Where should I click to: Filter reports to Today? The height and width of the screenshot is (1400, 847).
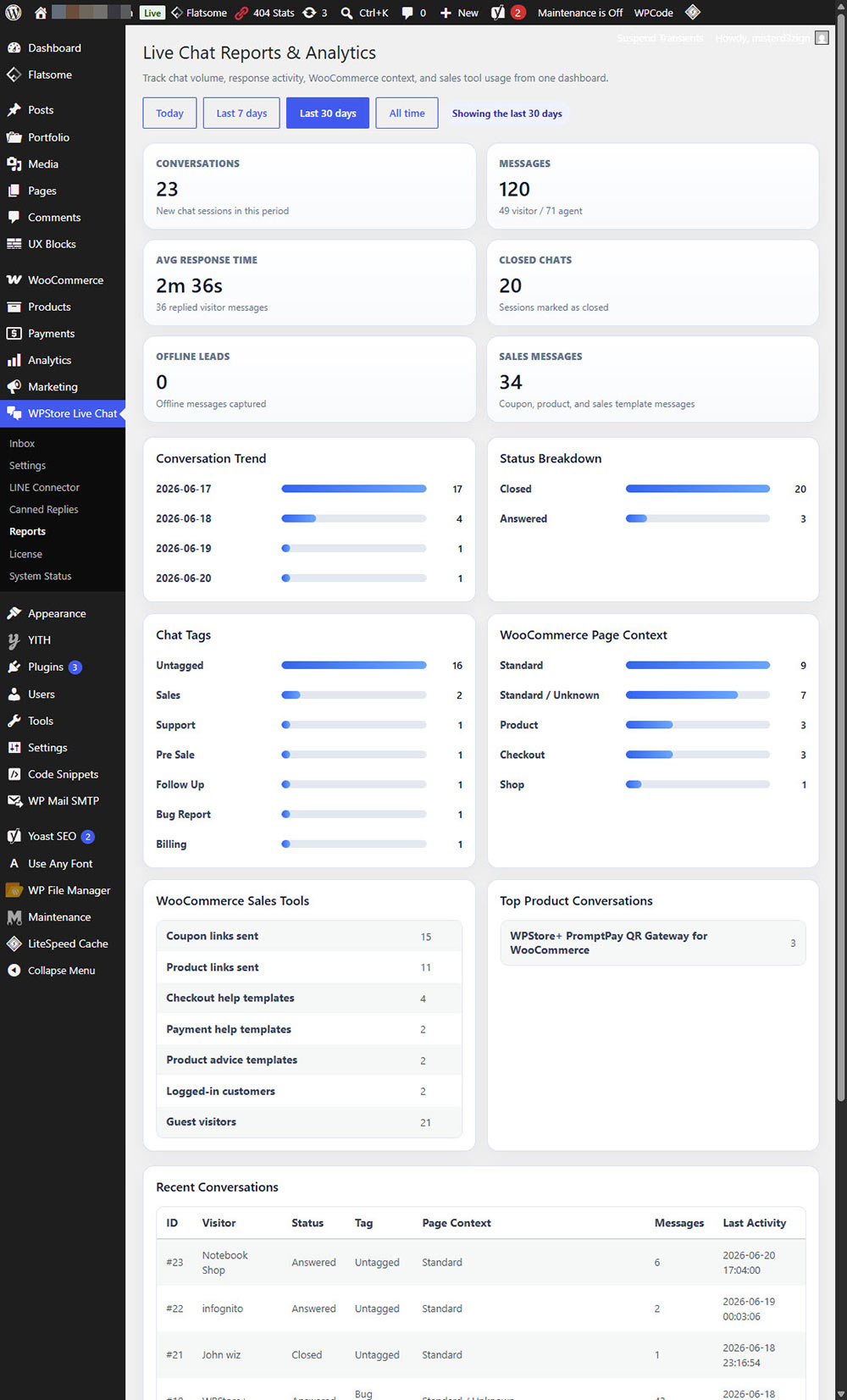pos(169,113)
